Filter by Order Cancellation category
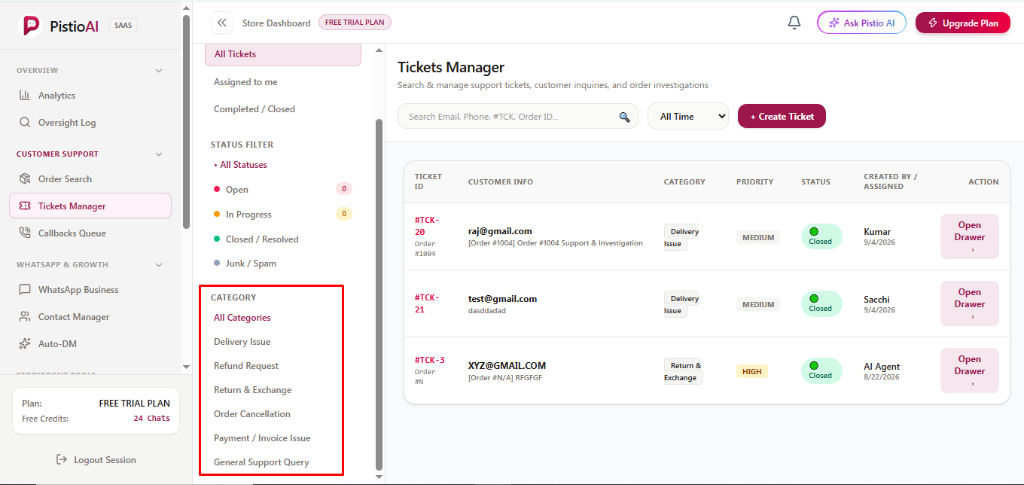The width and height of the screenshot is (1024, 485). point(252,414)
